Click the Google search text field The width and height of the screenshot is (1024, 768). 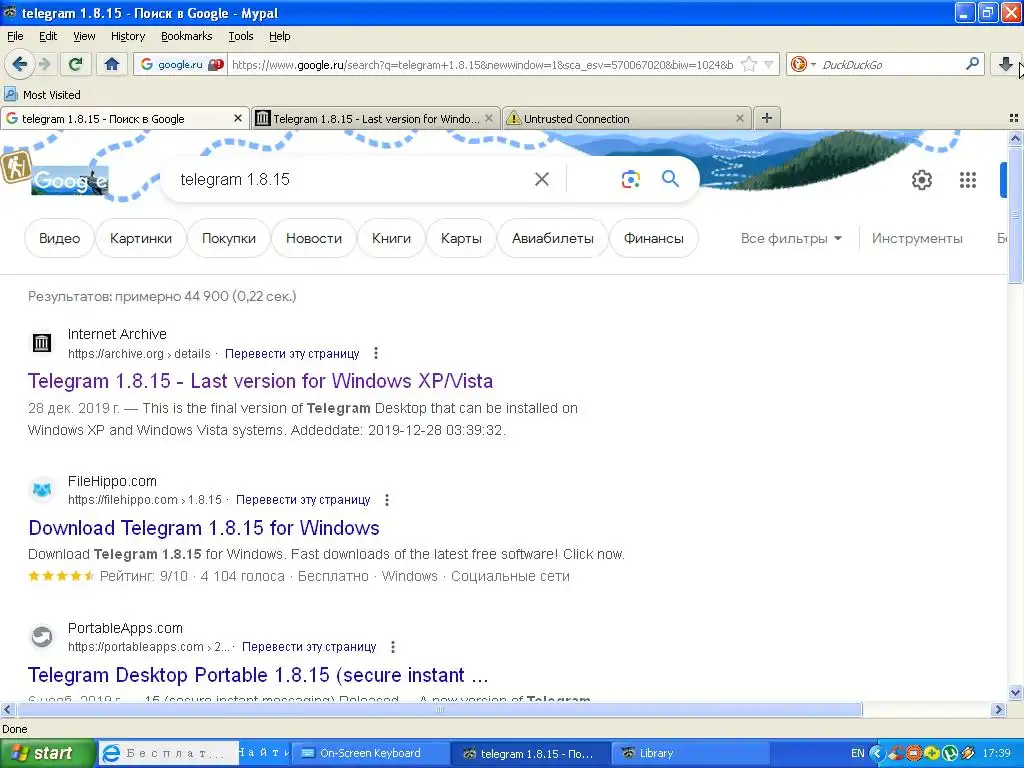pyautogui.click(x=353, y=179)
